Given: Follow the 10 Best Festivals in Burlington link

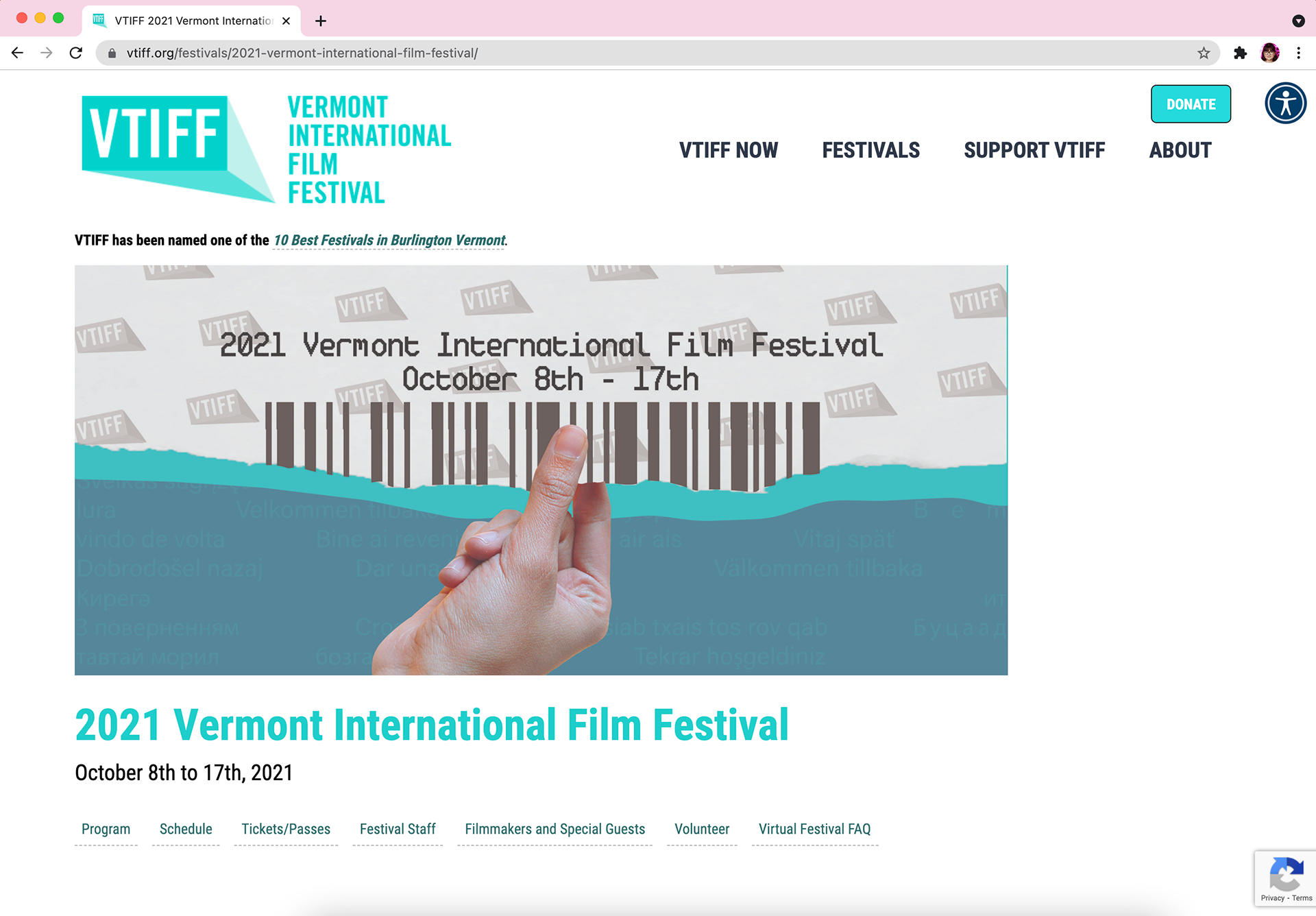Looking at the screenshot, I should tap(389, 241).
